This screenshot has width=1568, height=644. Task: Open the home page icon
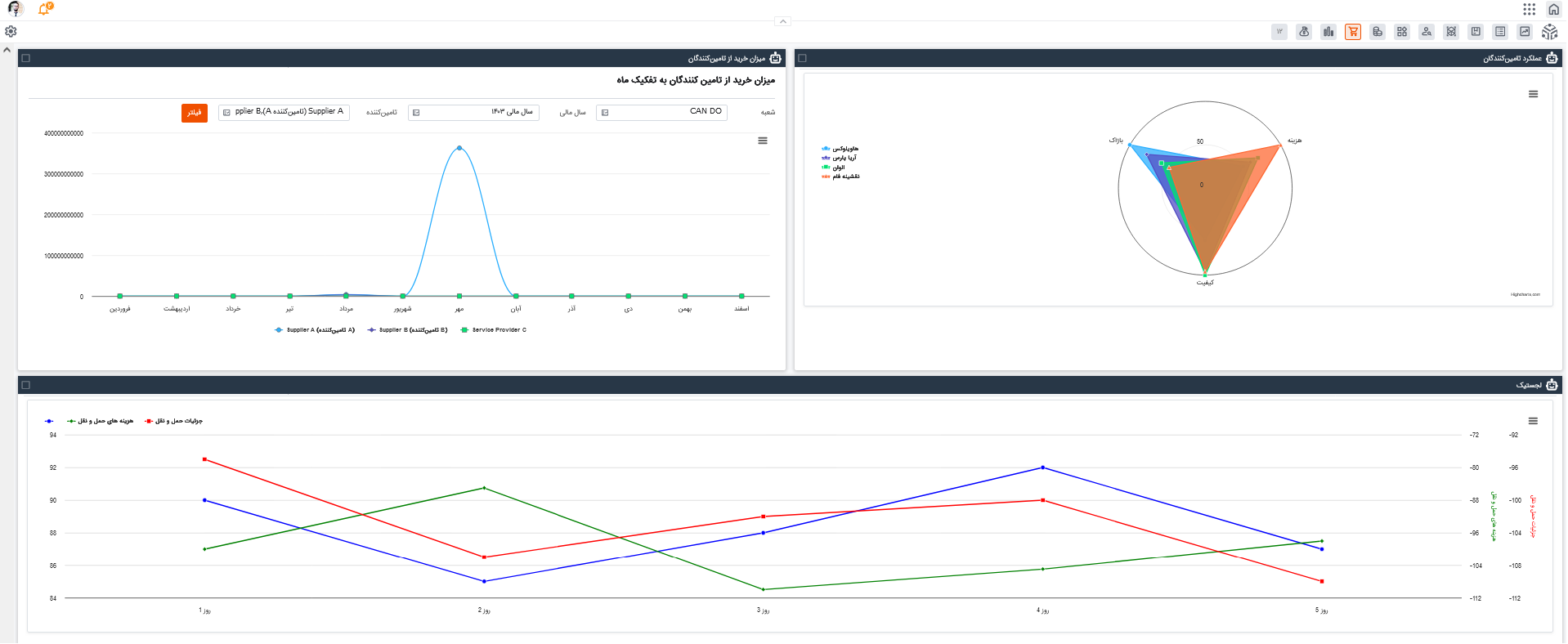click(x=1553, y=9)
